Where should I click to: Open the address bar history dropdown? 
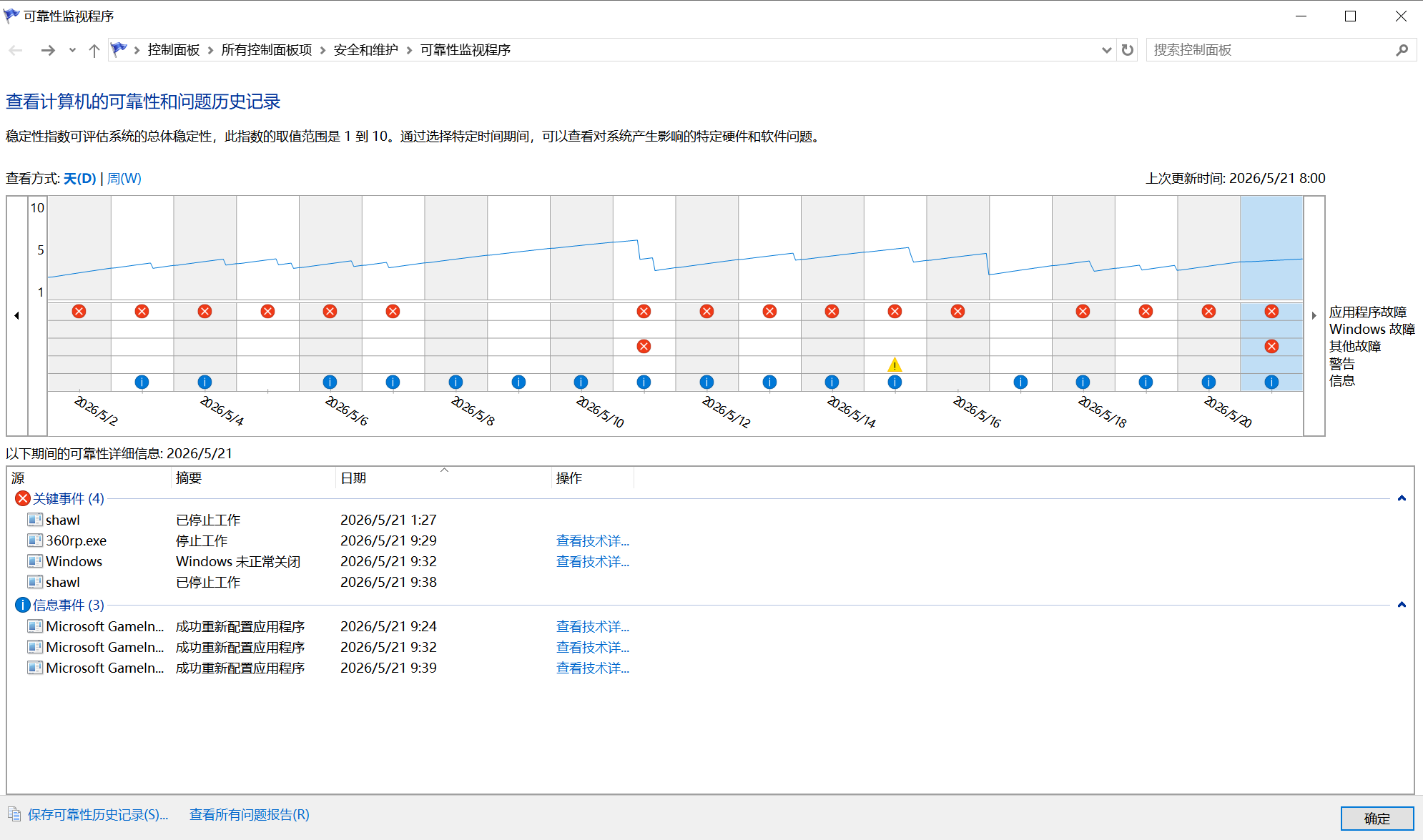pyautogui.click(x=1106, y=50)
